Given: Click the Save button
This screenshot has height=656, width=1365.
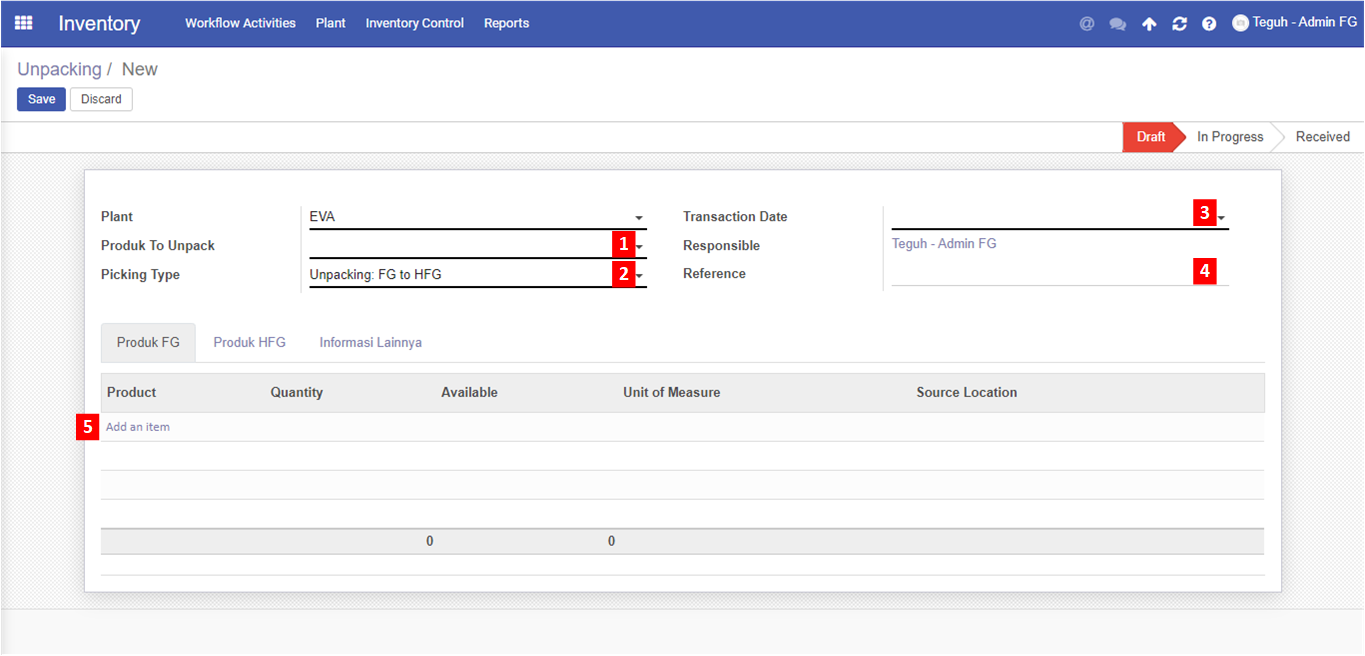Looking at the screenshot, I should click(41, 99).
